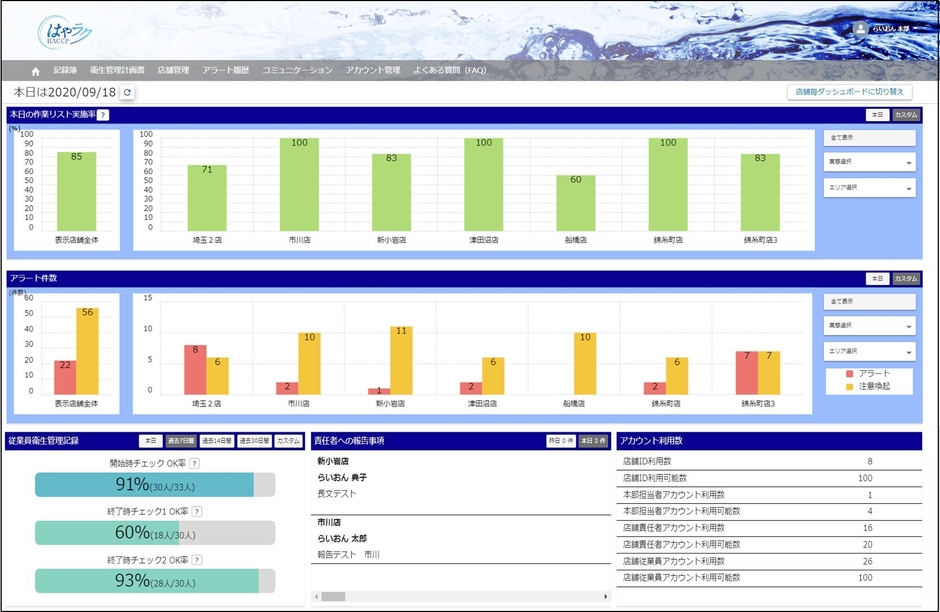Click help icon next to 終了時チェック1 OK率
This screenshot has height=612, width=940.
196,511
